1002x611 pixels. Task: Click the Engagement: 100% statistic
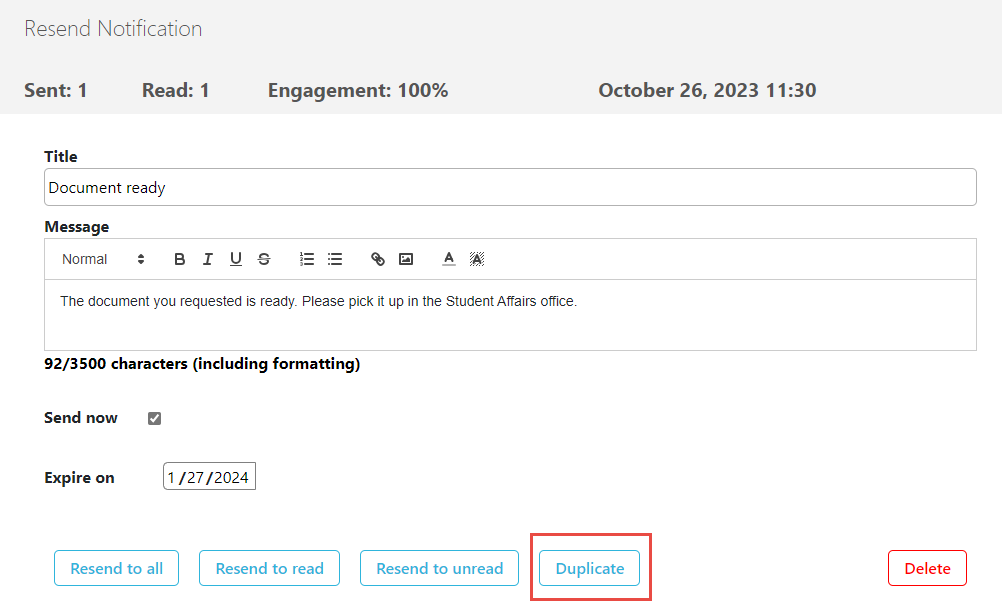point(358,90)
